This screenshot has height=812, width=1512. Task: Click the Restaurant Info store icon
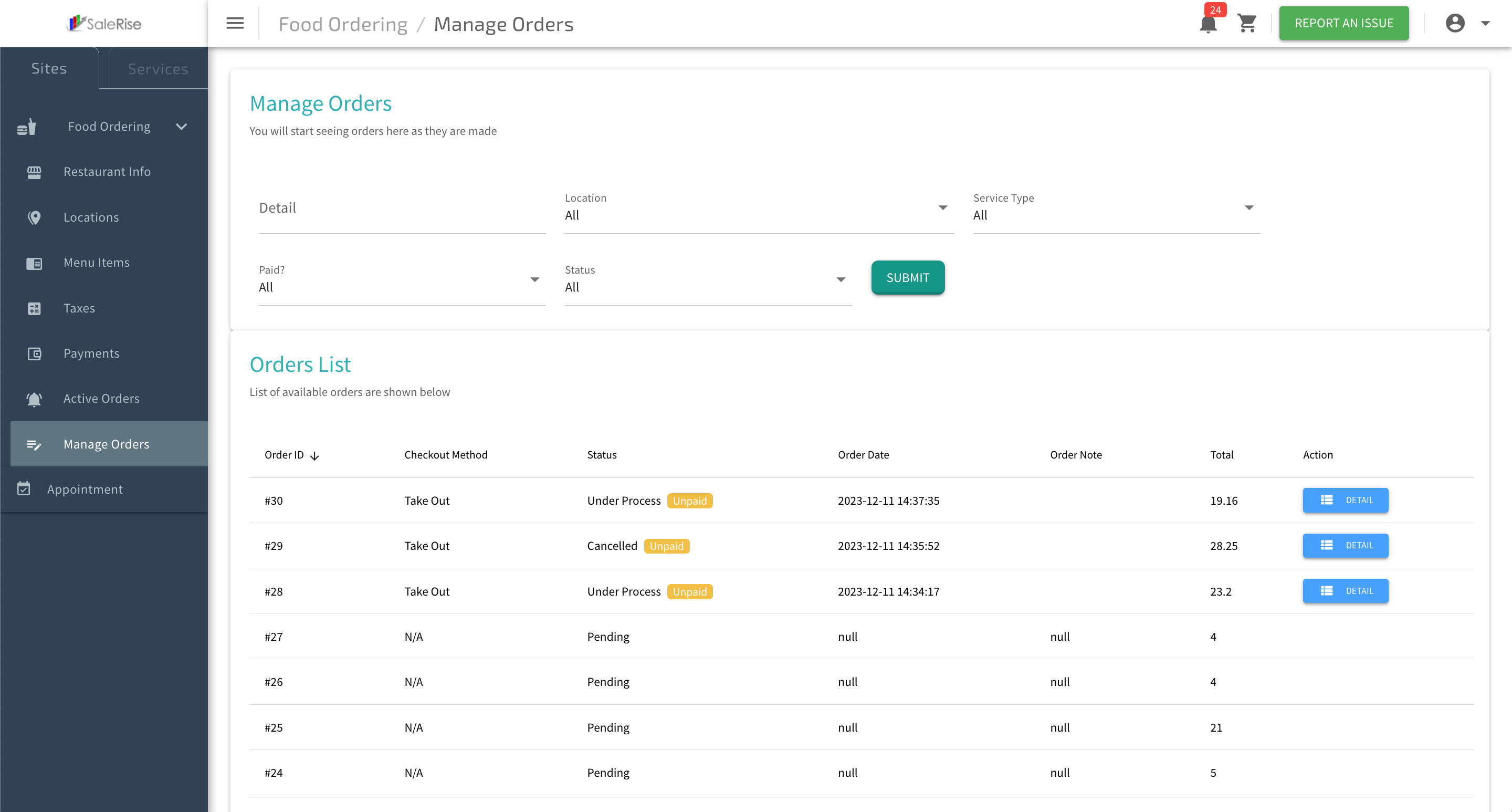click(x=34, y=172)
